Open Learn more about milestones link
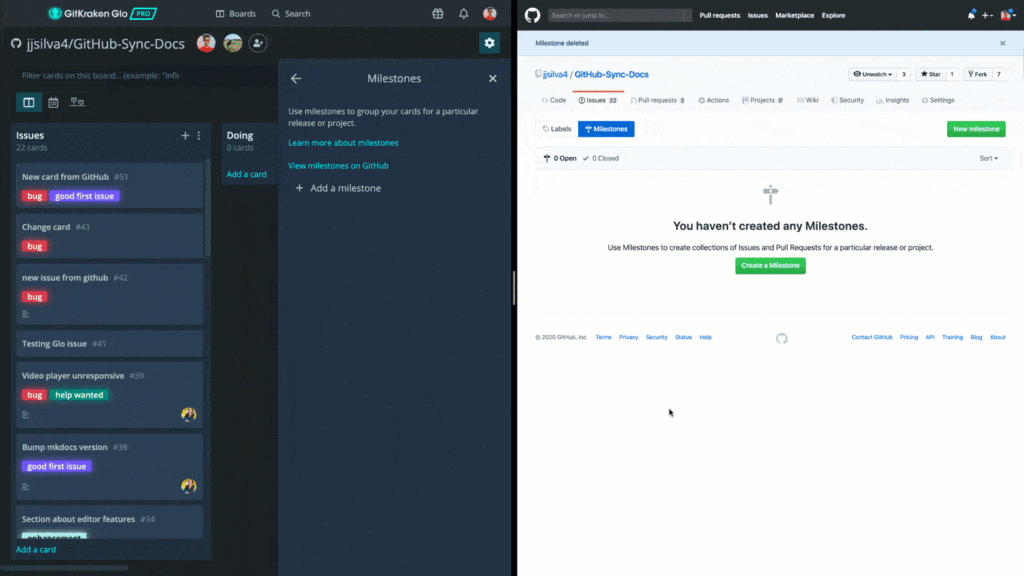This screenshot has height=576, width=1024. [343, 142]
